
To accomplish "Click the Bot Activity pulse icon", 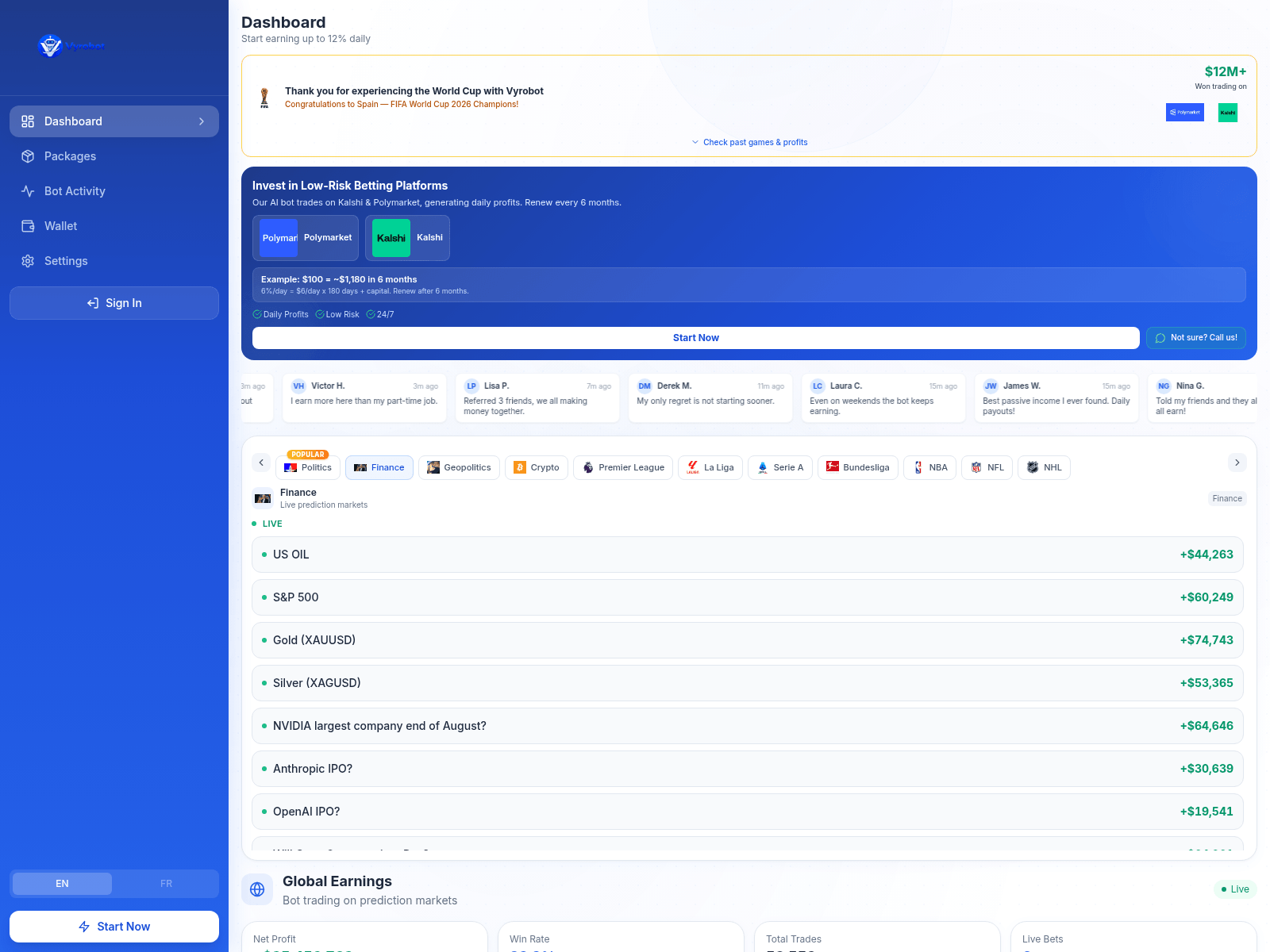I will 28,191.
